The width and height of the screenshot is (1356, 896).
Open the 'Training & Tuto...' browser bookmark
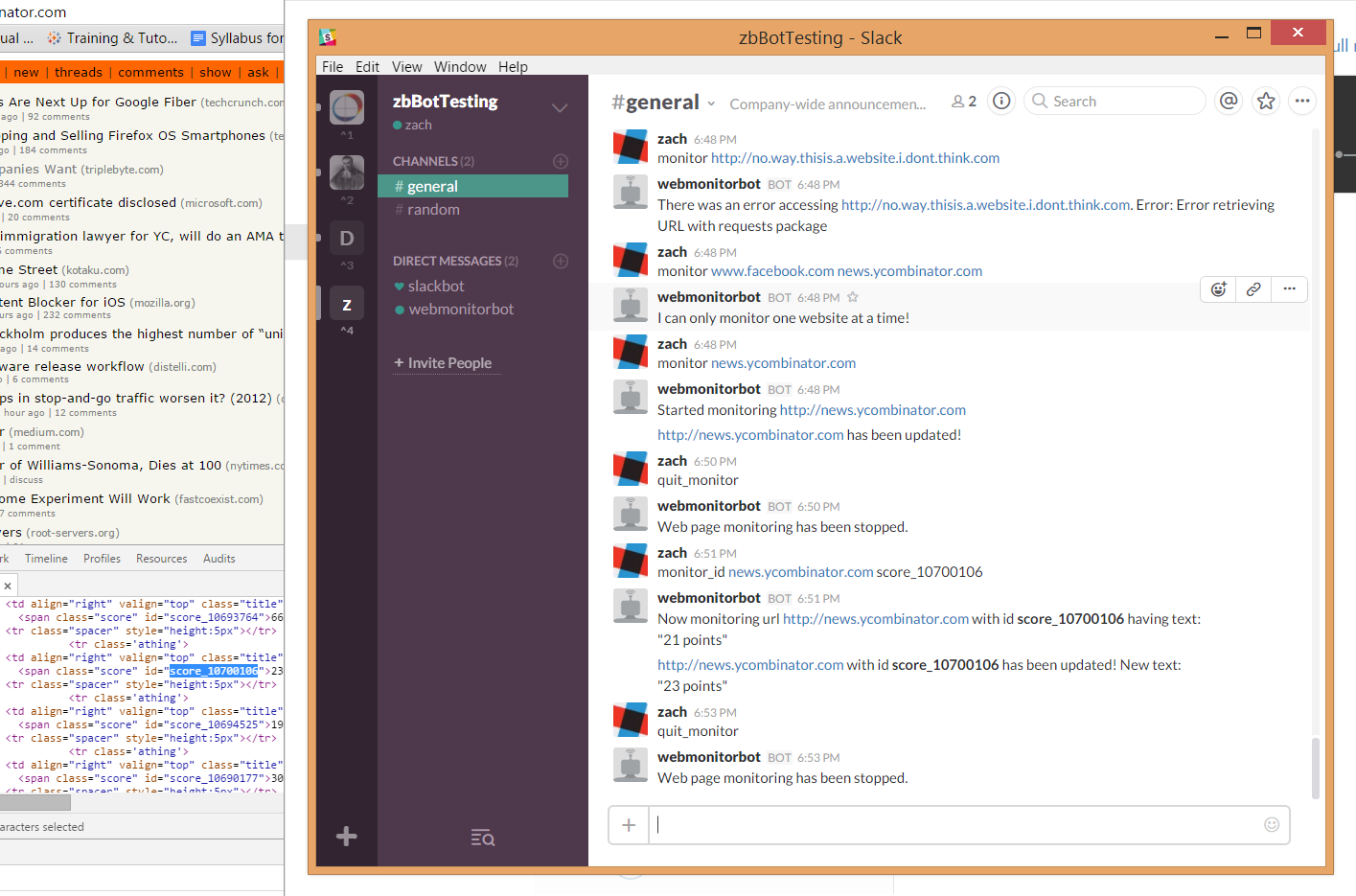[x=112, y=38]
